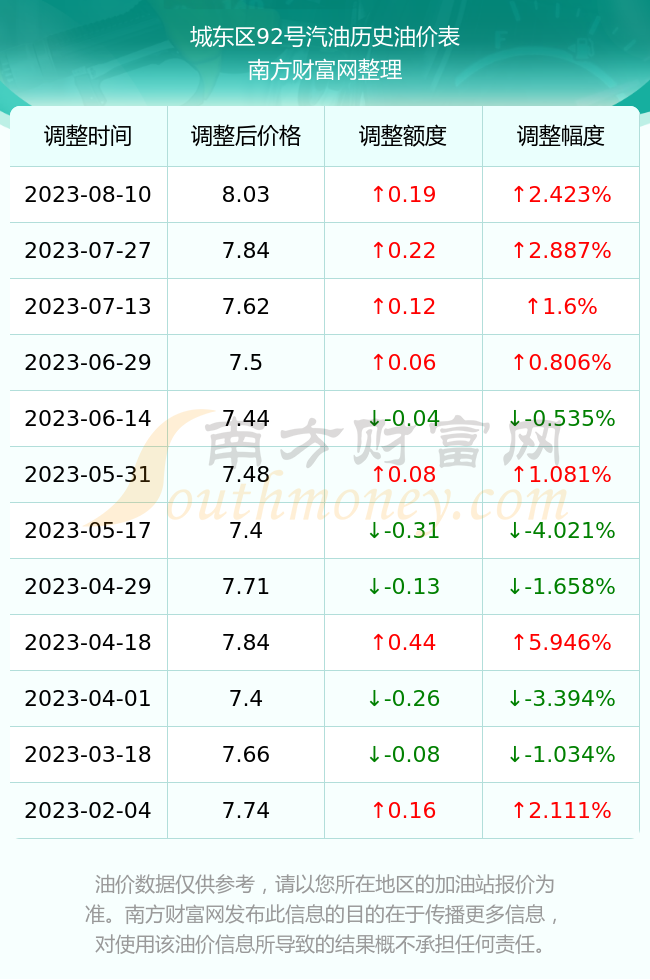Click the price 7.66 cell

click(x=246, y=754)
